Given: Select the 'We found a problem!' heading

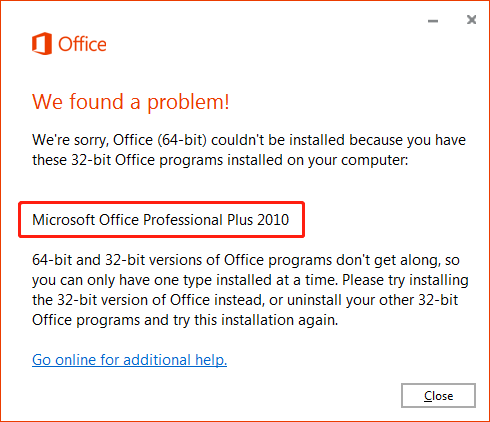Looking at the screenshot, I should tap(131, 101).
